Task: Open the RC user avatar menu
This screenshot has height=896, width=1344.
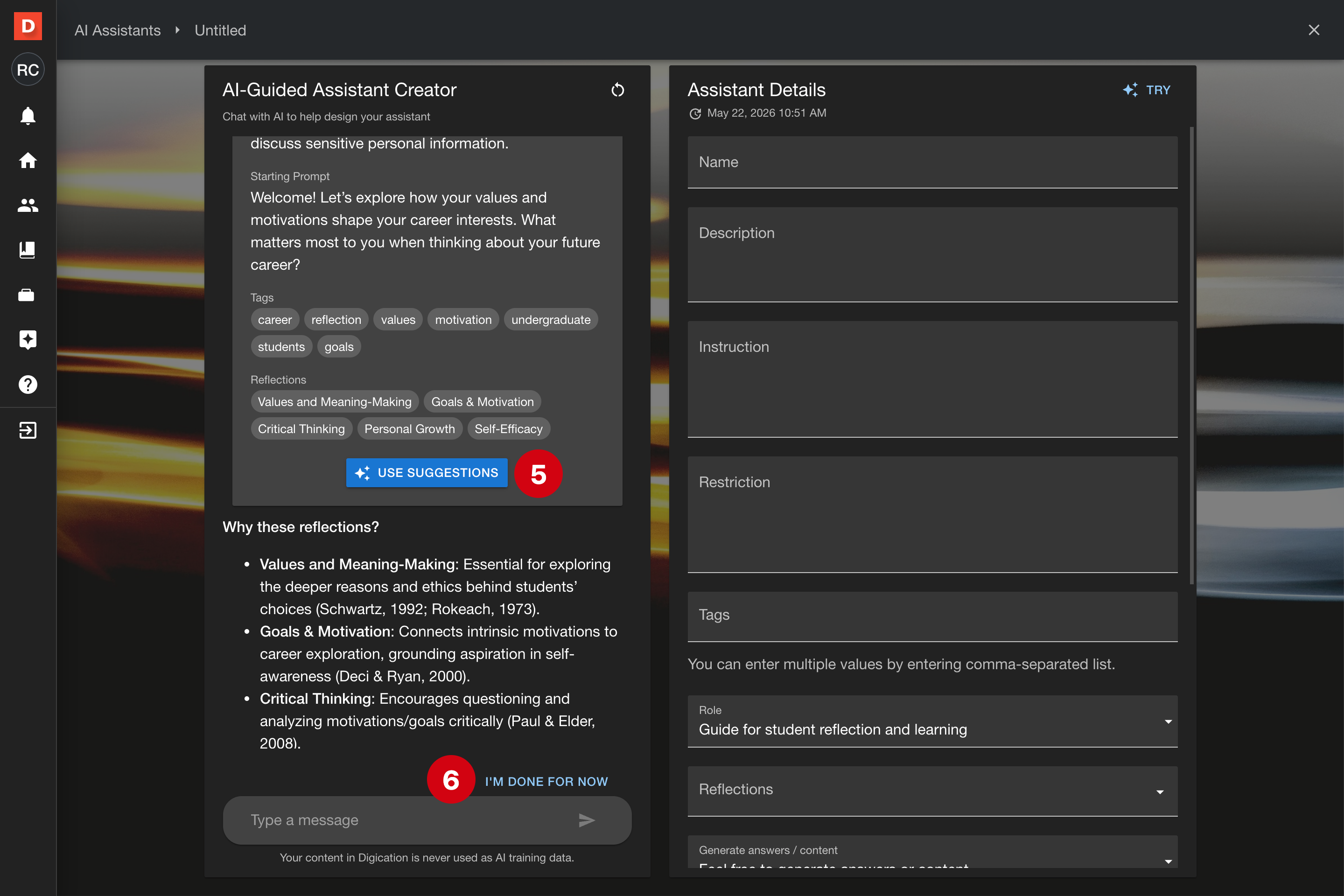Action: (28, 70)
